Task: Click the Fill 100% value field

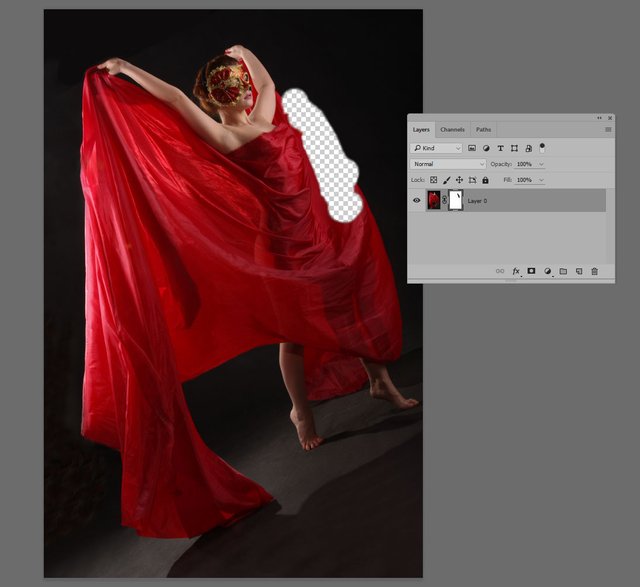Action: (x=525, y=180)
